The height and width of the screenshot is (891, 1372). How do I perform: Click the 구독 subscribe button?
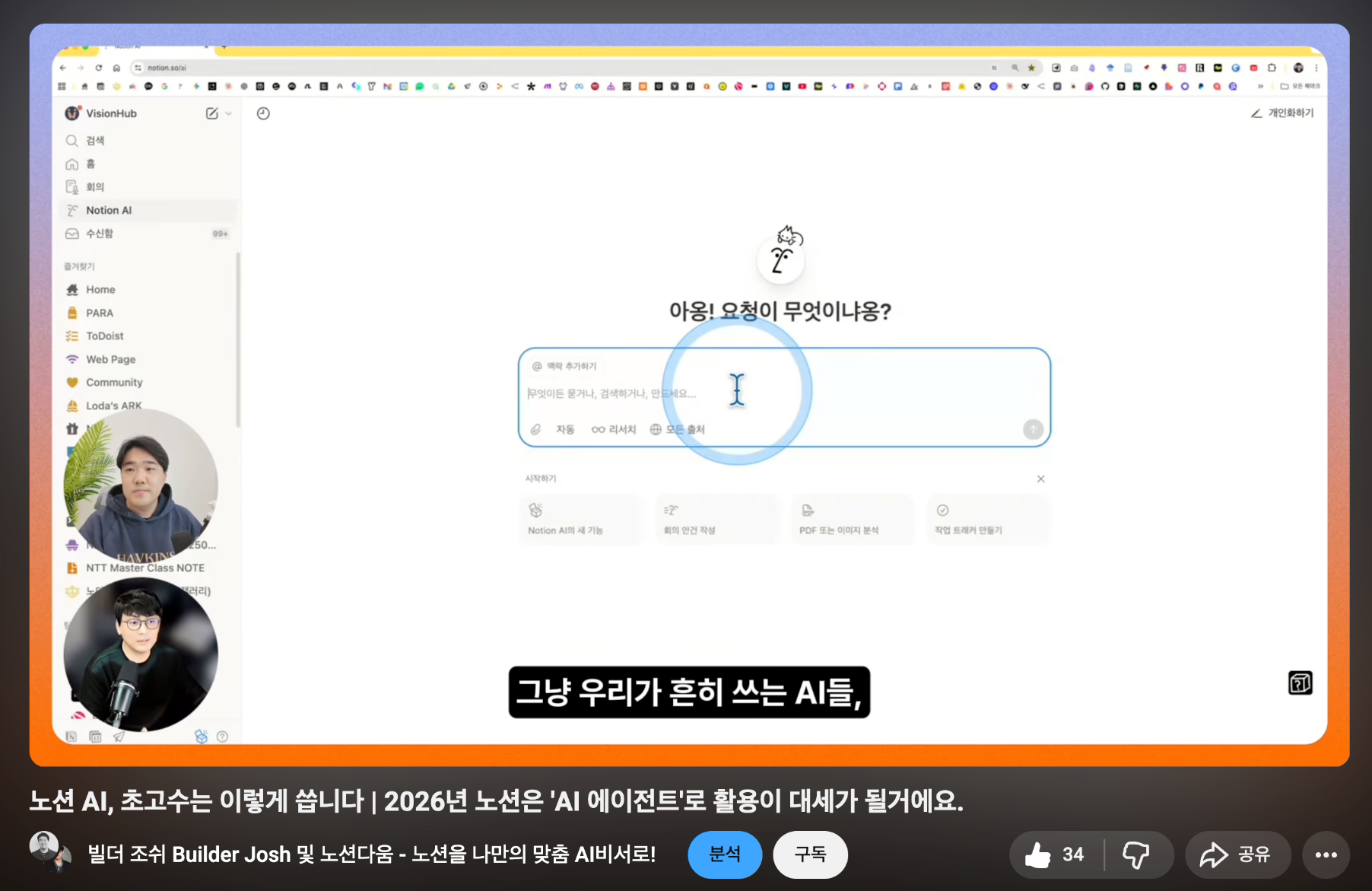coord(809,854)
